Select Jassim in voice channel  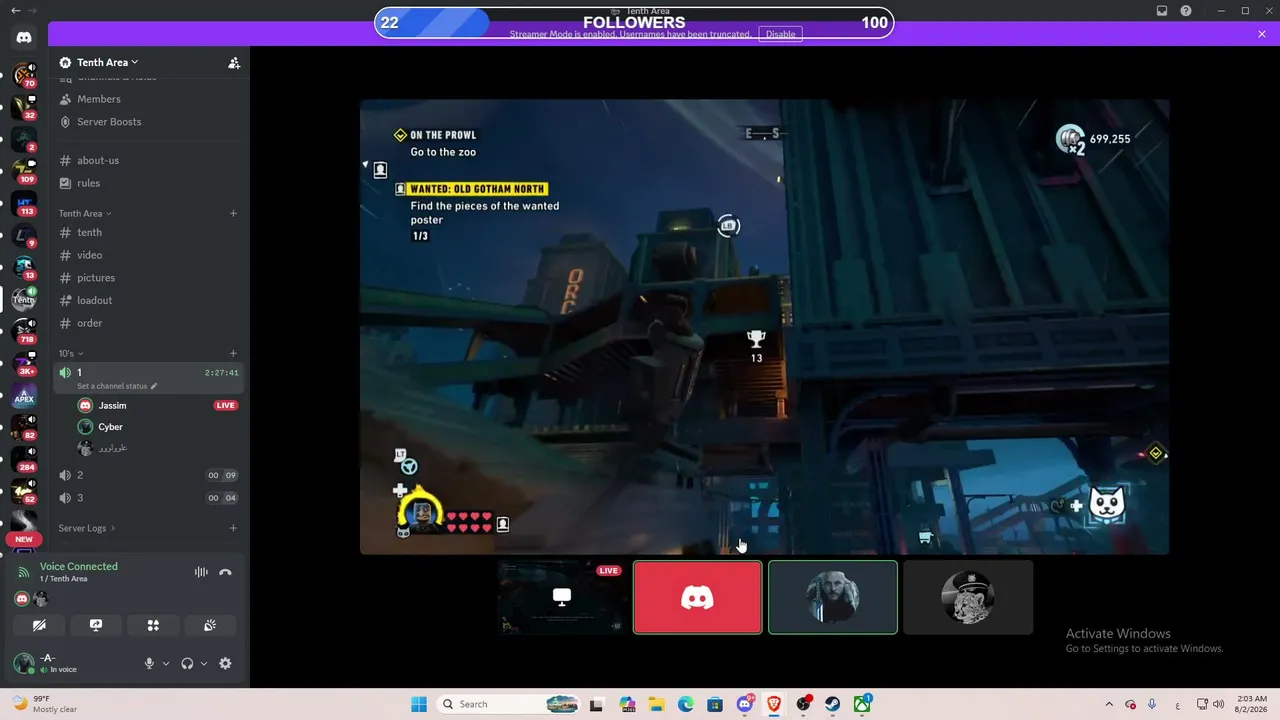tap(158, 405)
